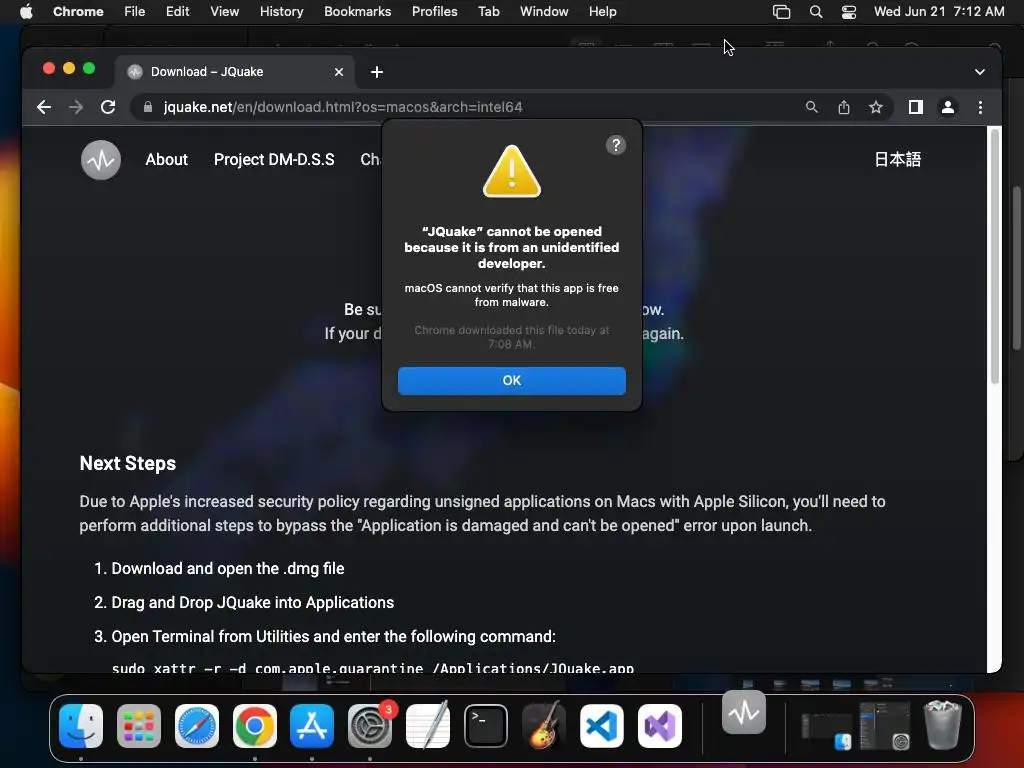This screenshot has height=768, width=1024.
Task: Open TextEdit from the Dock
Action: pos(428,726)
